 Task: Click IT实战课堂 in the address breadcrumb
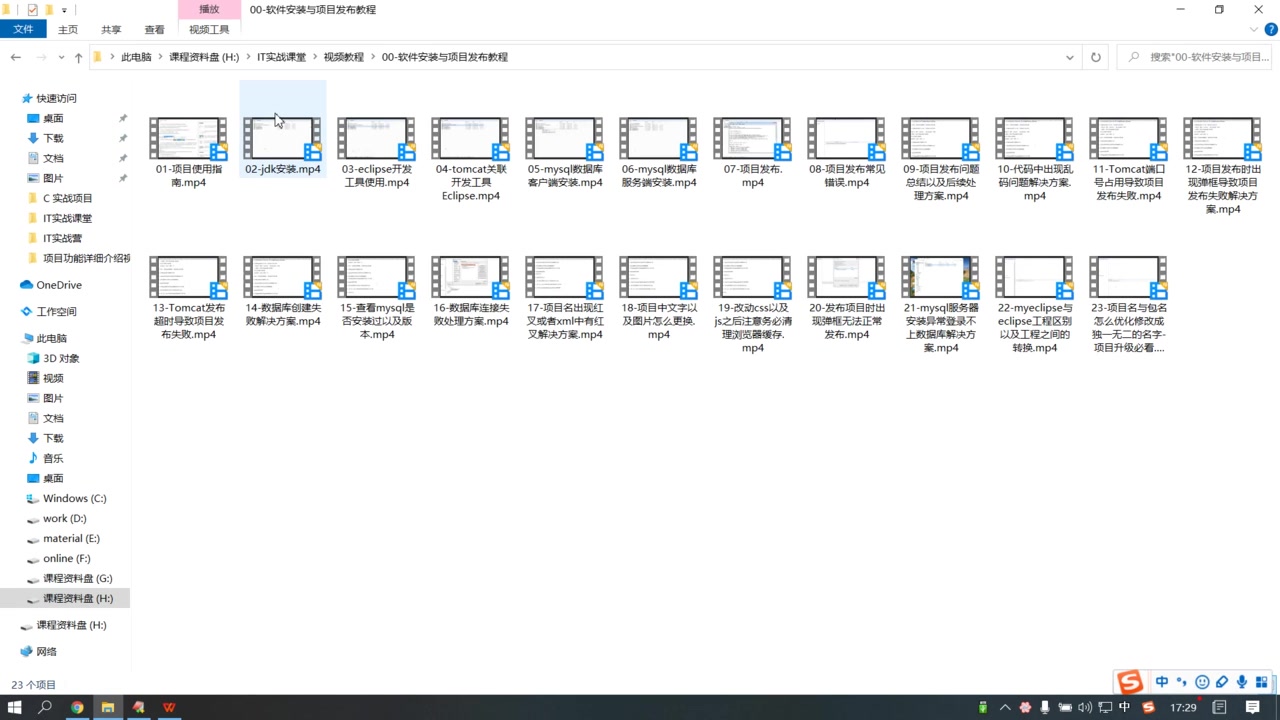281,57
